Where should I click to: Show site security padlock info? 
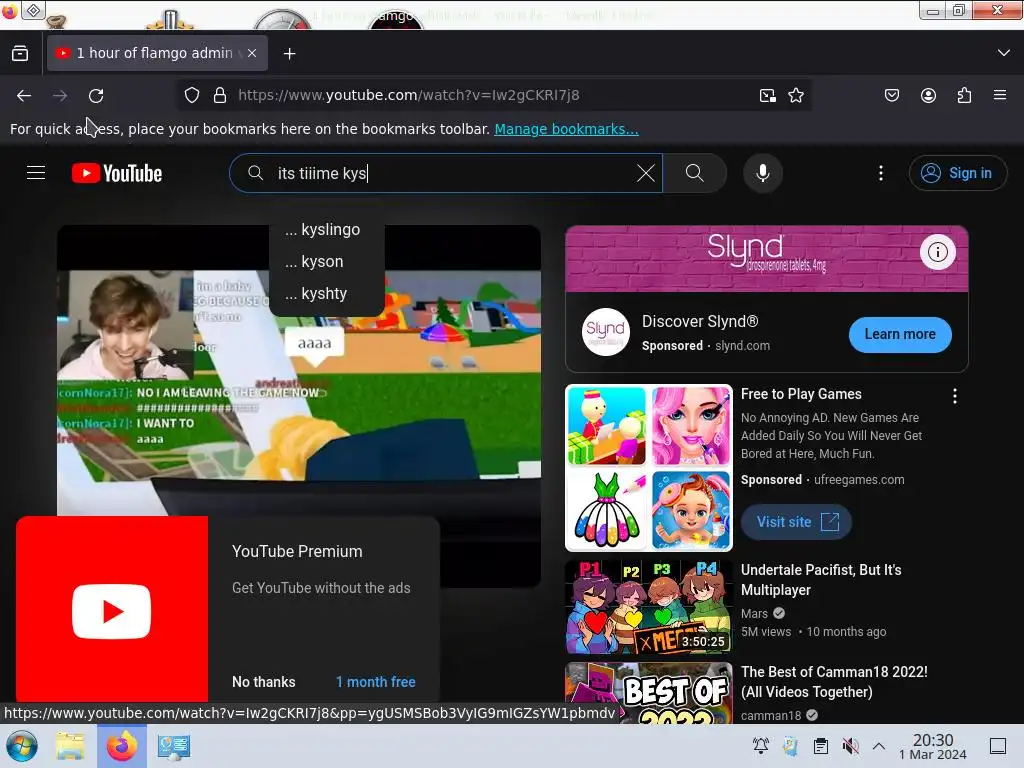coord(220,95)
